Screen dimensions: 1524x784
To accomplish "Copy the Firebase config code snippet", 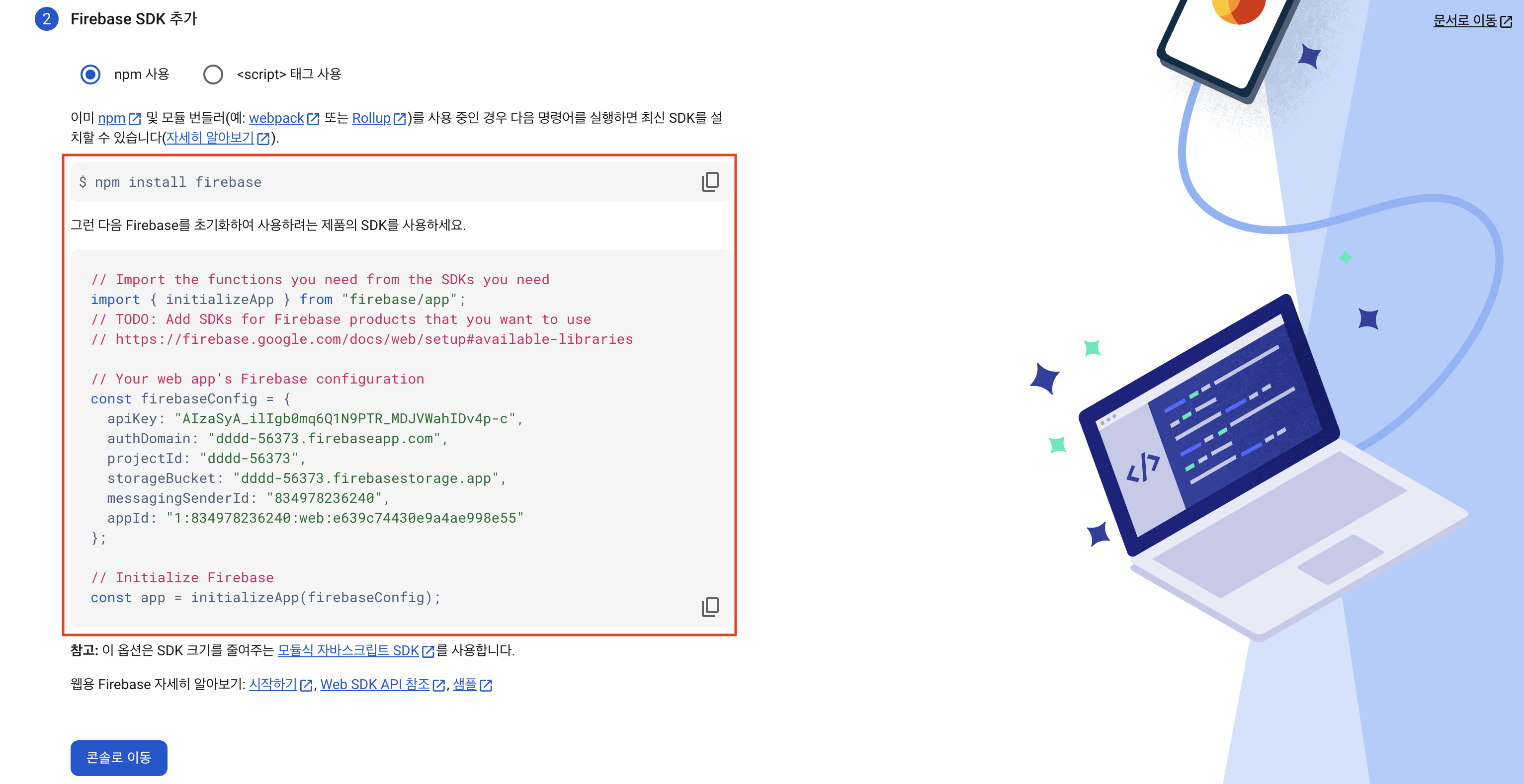I will [x=710, y=607].
